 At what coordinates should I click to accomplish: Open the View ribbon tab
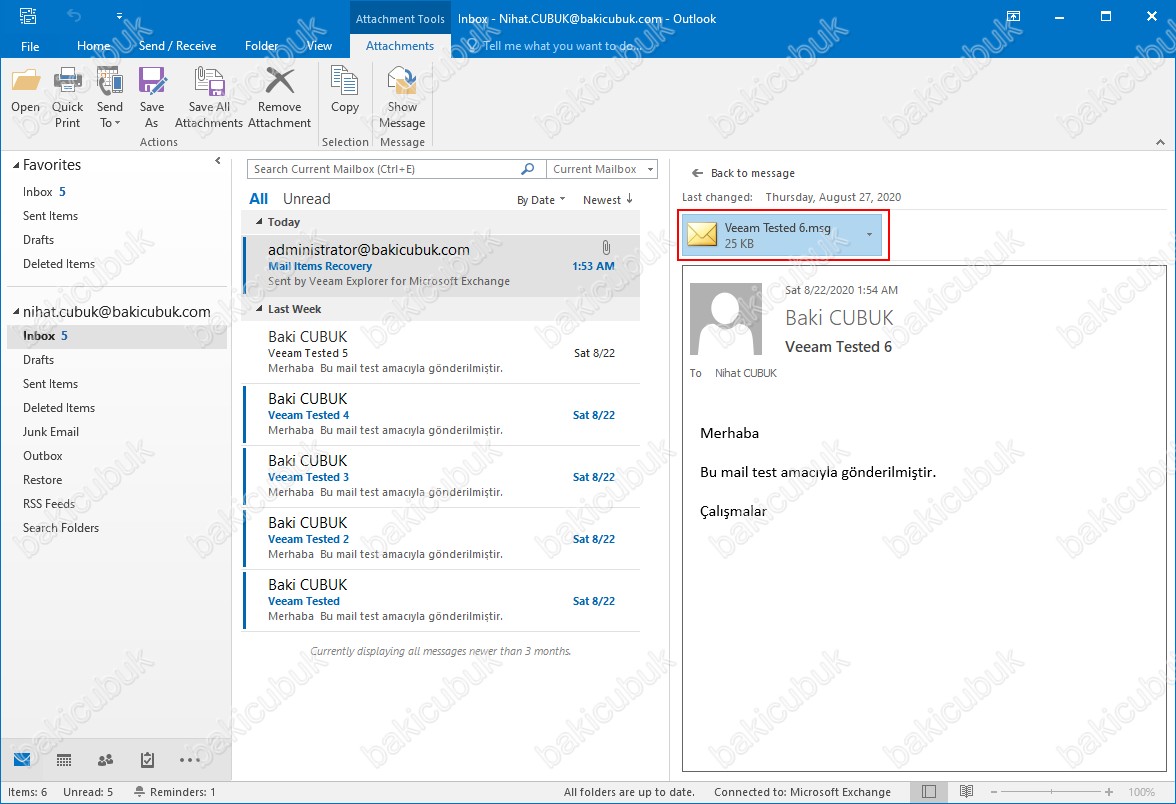[319, 46]
